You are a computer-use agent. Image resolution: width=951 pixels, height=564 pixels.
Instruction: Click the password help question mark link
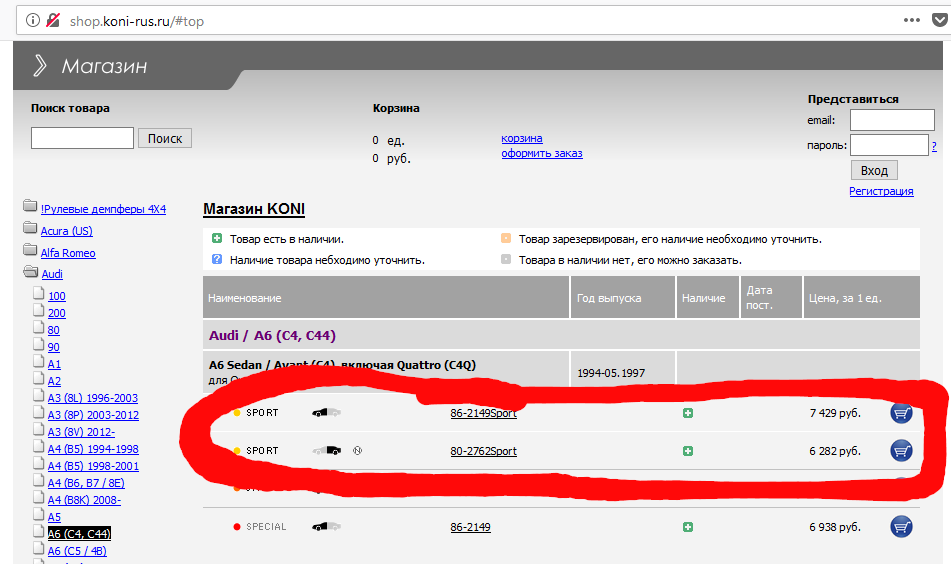[x=934, y=146]
